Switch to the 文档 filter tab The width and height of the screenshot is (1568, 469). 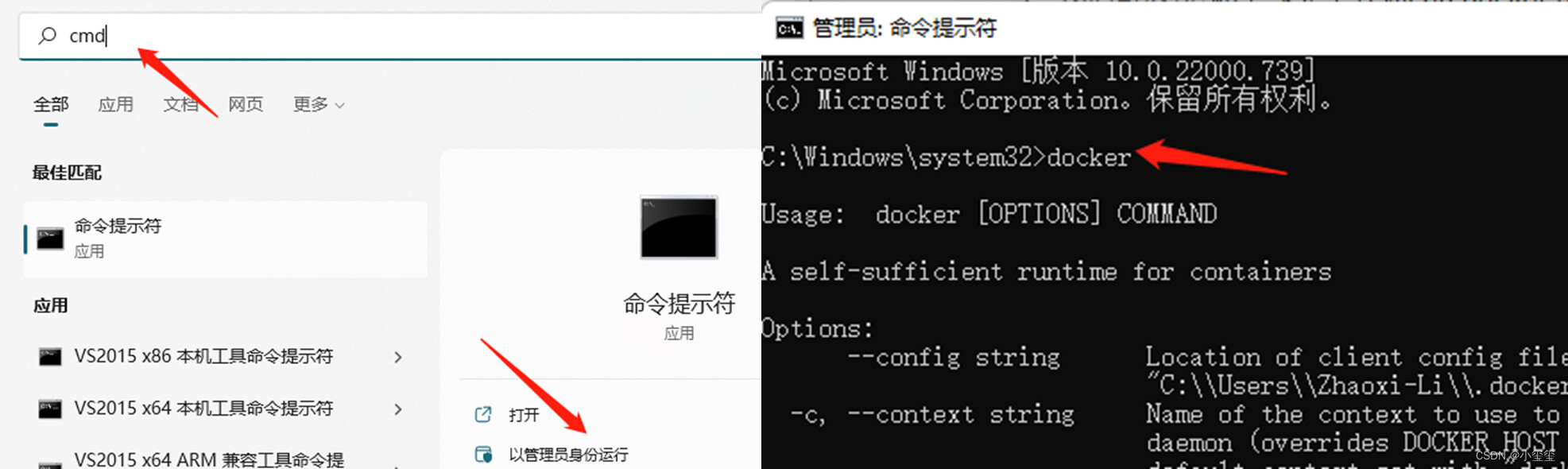pos(180,104)
